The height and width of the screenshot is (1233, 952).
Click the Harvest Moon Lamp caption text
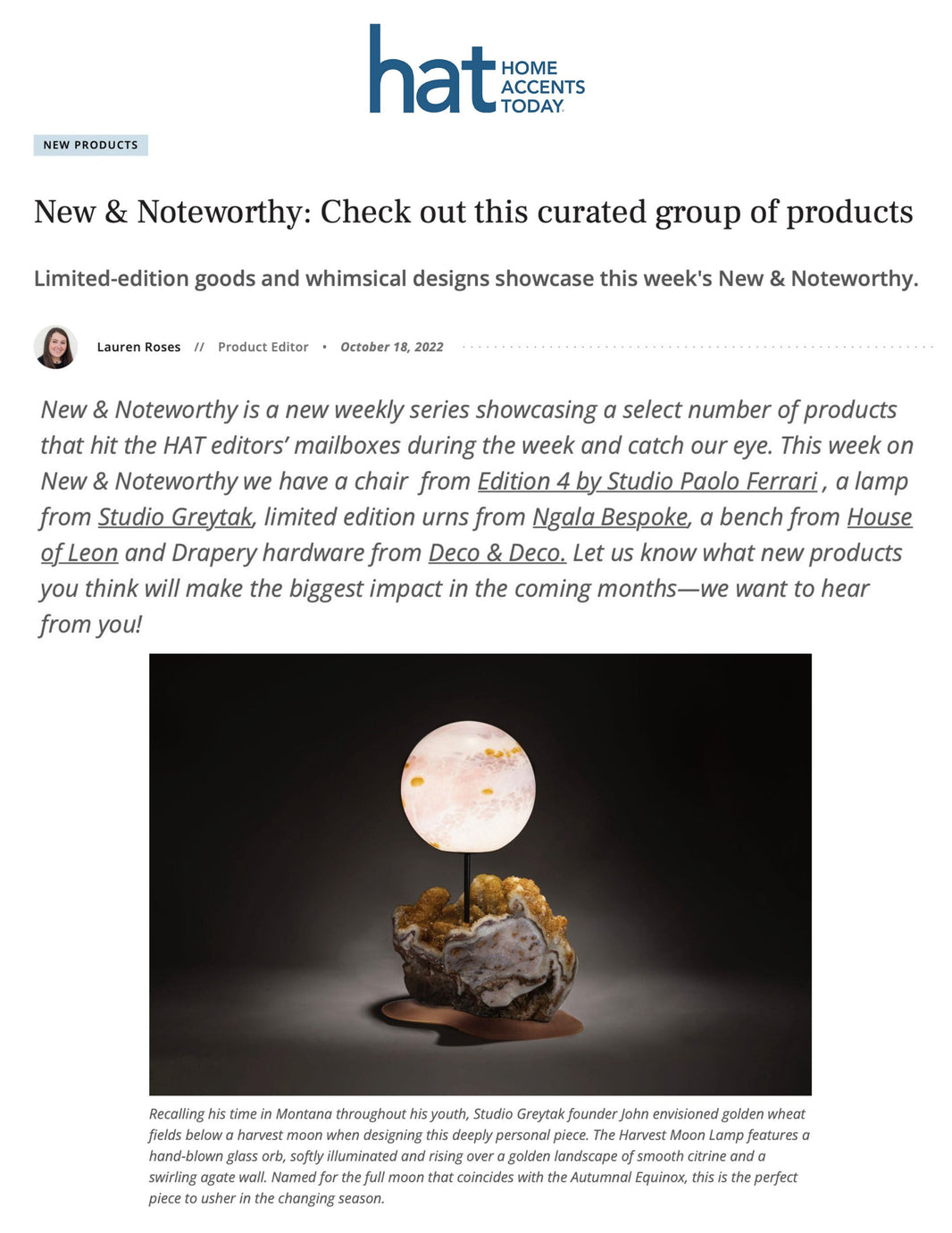coord(480,1155)
